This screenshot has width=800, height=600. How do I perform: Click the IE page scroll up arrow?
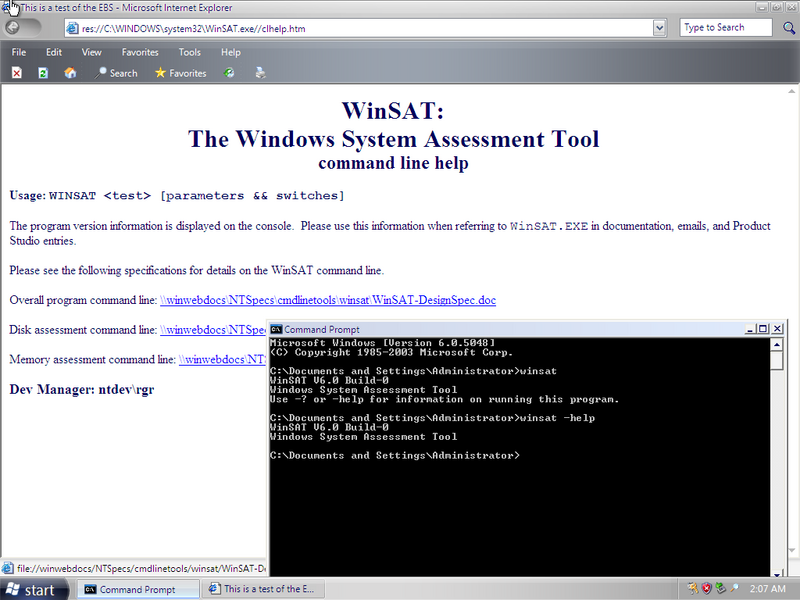tap(791, 91)
